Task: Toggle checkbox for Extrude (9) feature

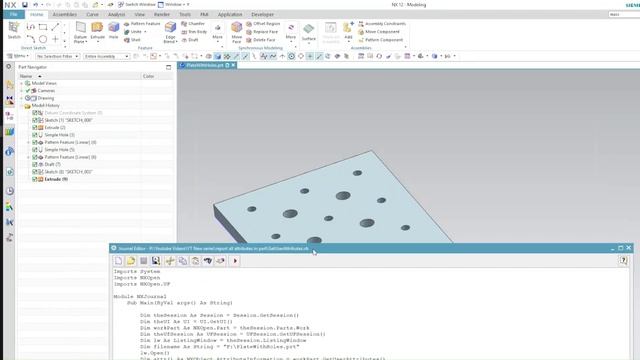Action: [35, 179]
